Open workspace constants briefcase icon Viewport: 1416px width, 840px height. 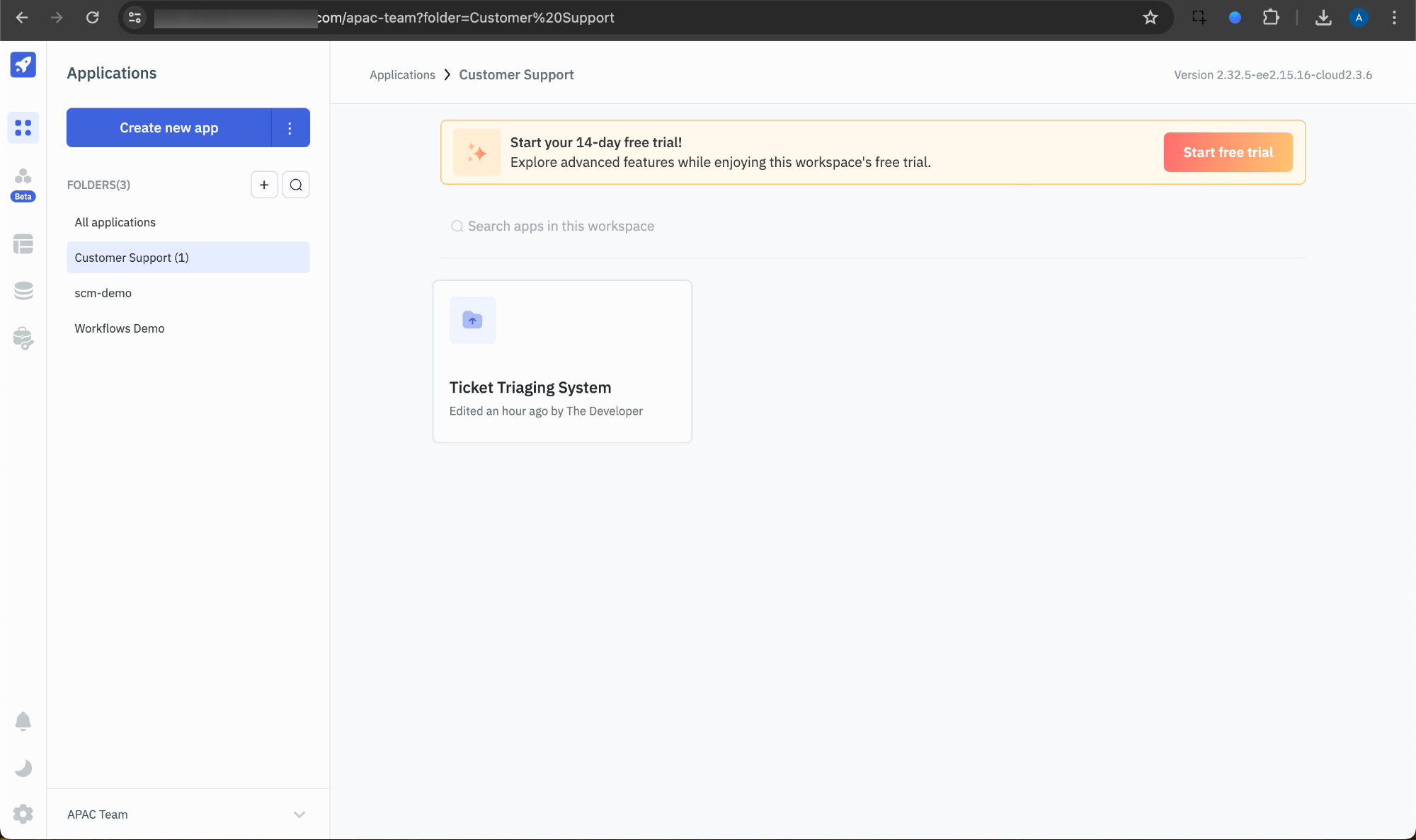click(x=23, y=338)
